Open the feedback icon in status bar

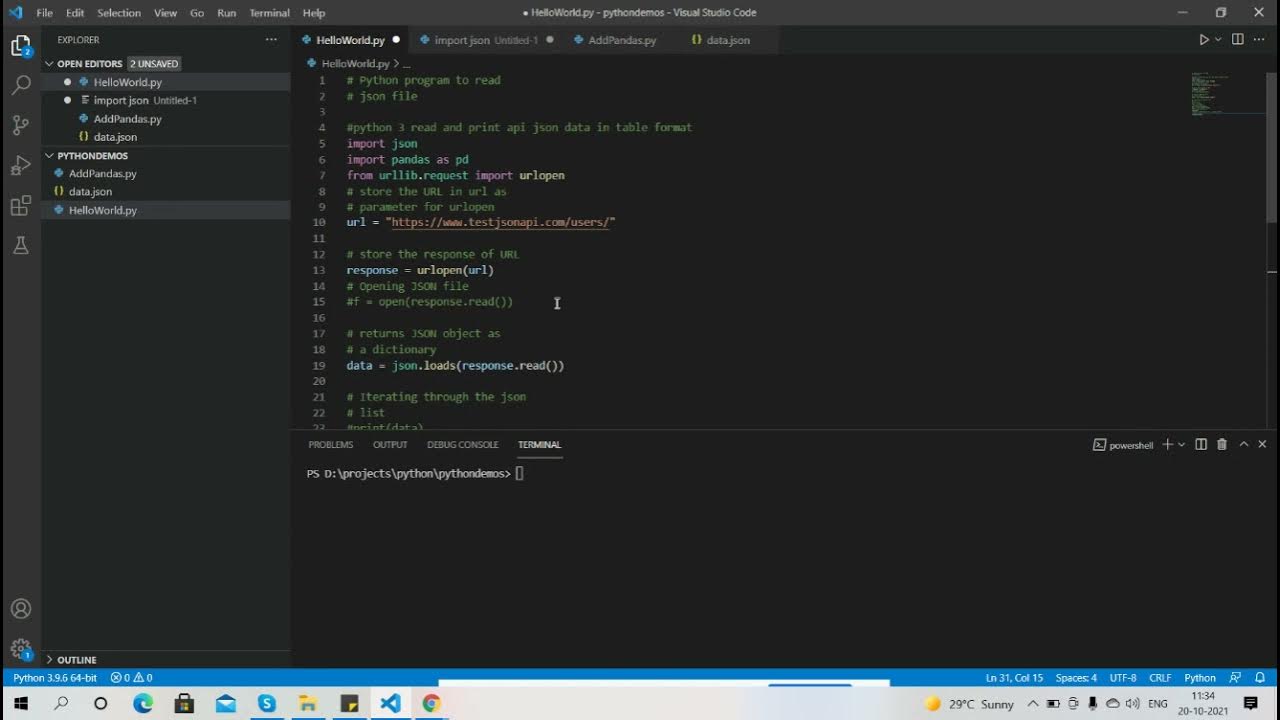pyautogui.click(x=1235, y=678)
